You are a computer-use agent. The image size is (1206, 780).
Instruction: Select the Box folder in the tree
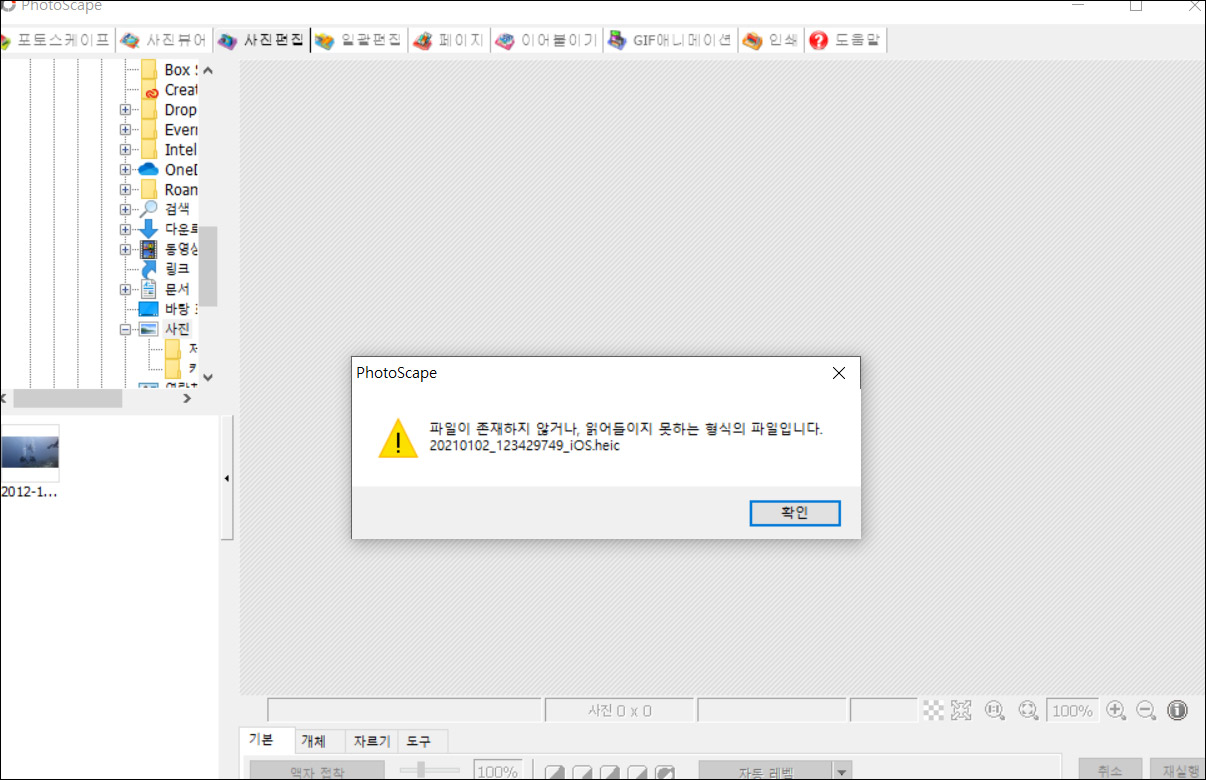pyautogui.click(x=168, y=70)
